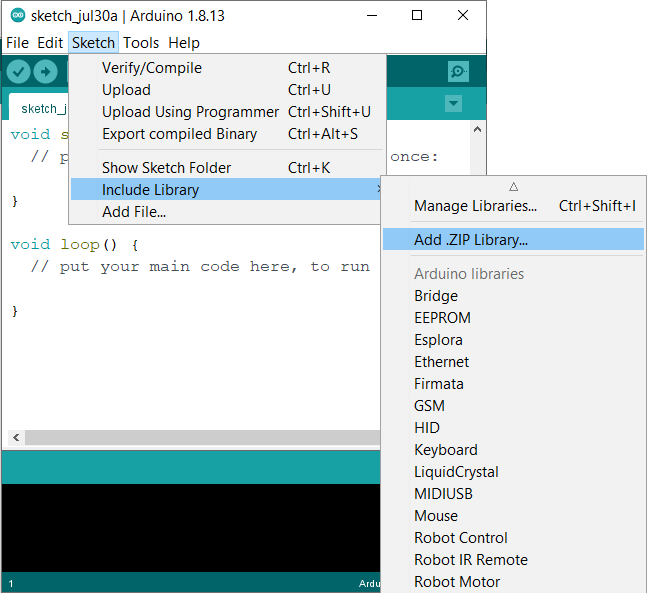Screen dimensions: 647x593
Task: Minimize the Arduino window
Action: [x=372, y=16]
